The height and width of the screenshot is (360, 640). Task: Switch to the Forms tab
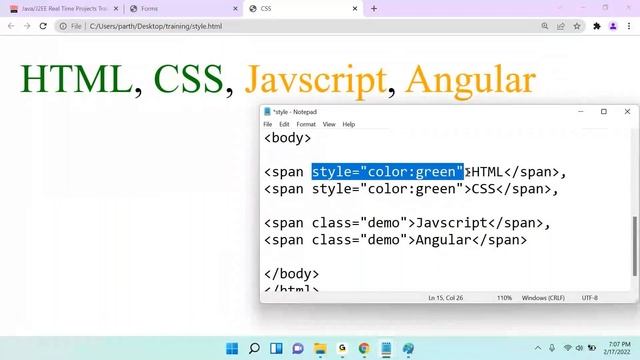point(184,9)
